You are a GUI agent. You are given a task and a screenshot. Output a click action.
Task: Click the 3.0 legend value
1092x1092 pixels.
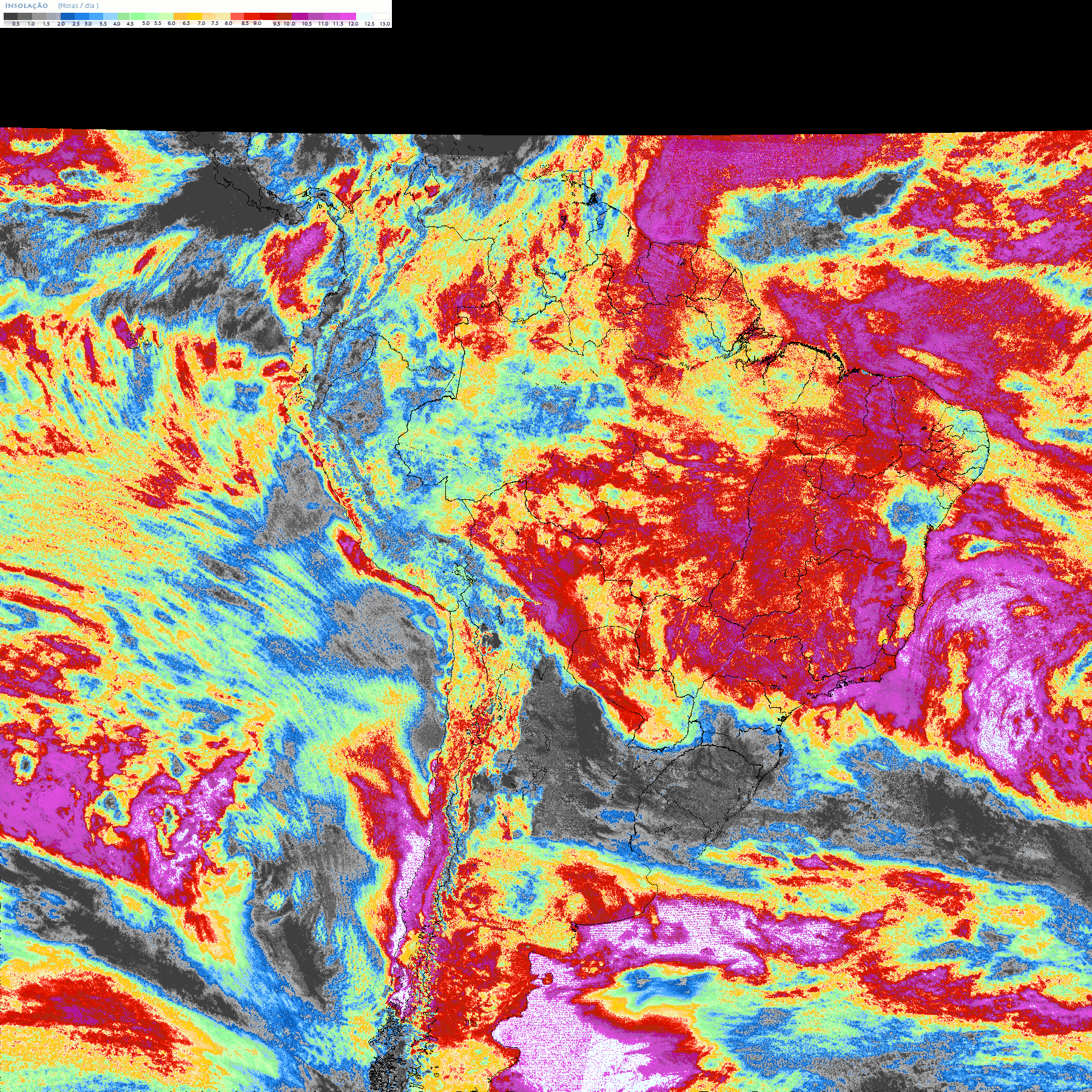[88, 24]
